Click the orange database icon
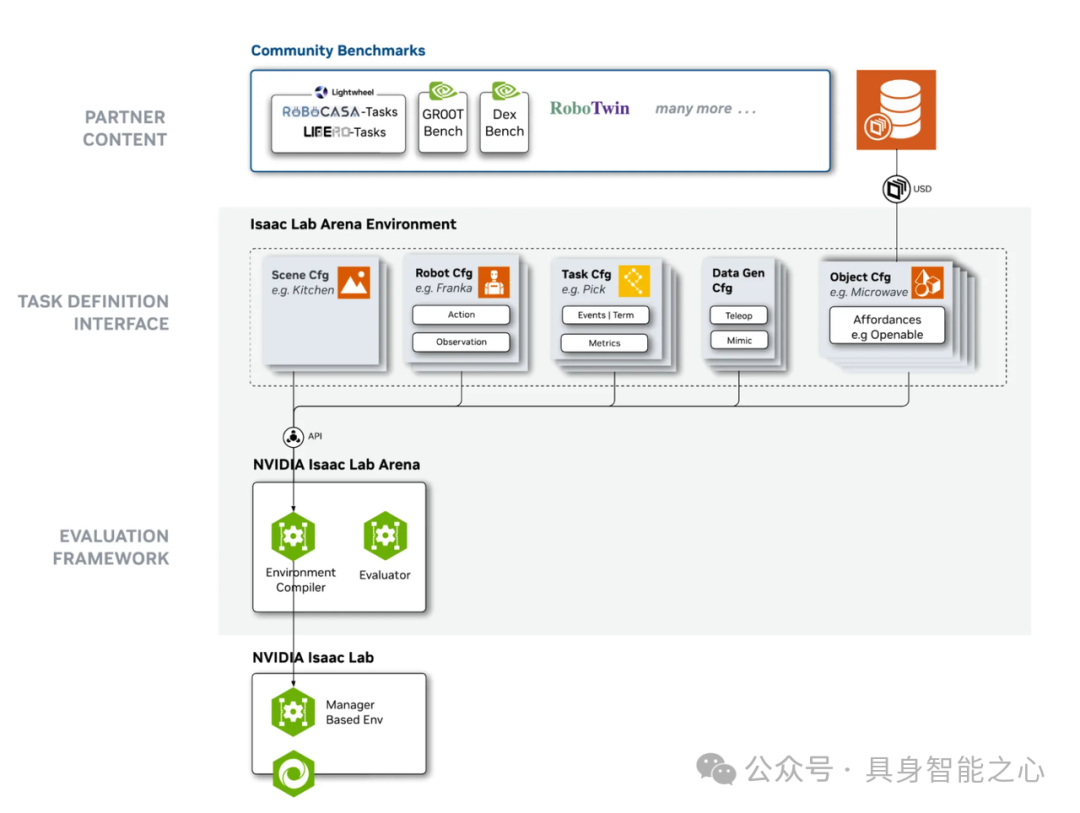The width and height of the screenshot is (1080, 813). pos(895,109)
